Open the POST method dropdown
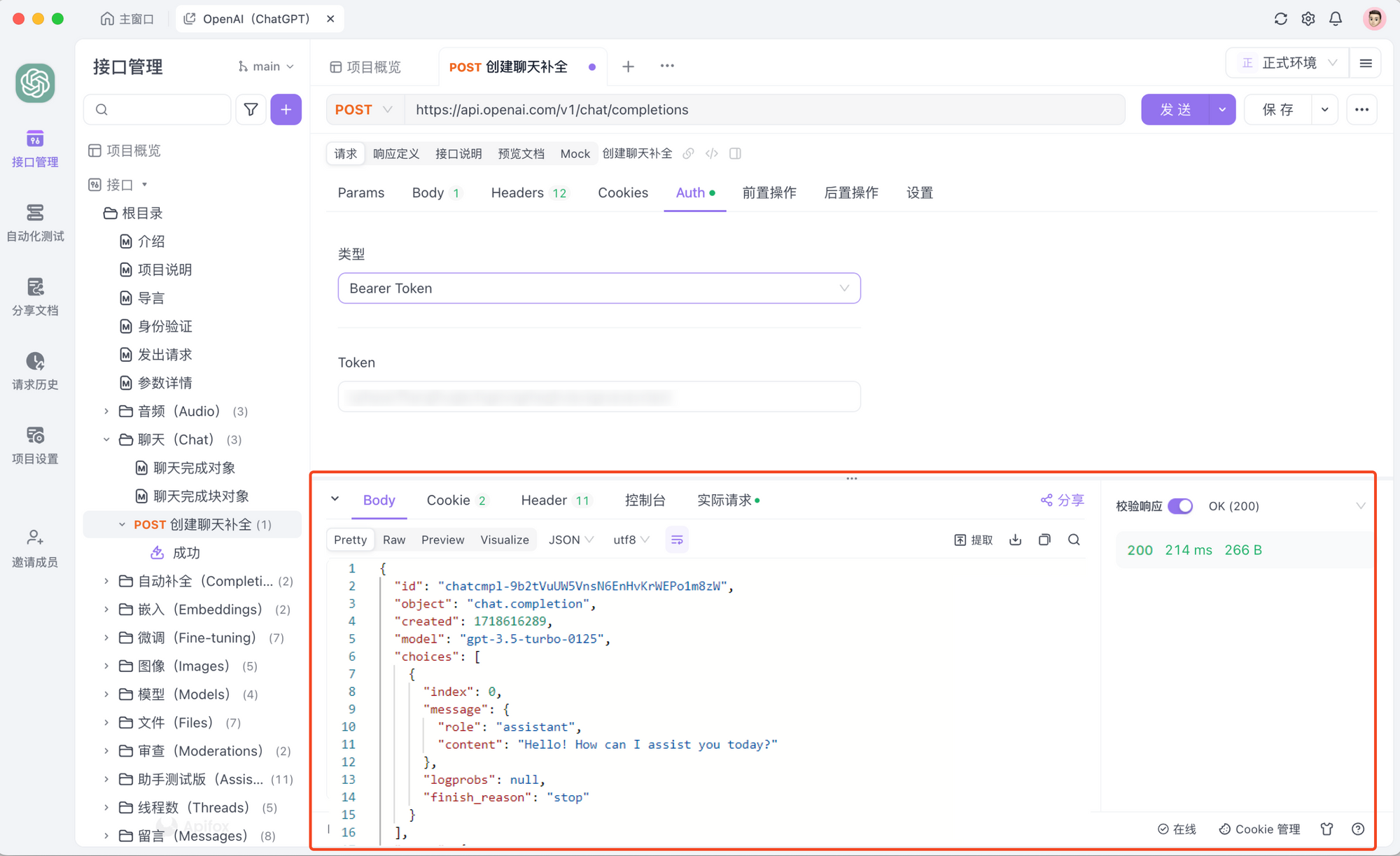The height and width of the screenshot is (856, 1400). coord(364,109)
